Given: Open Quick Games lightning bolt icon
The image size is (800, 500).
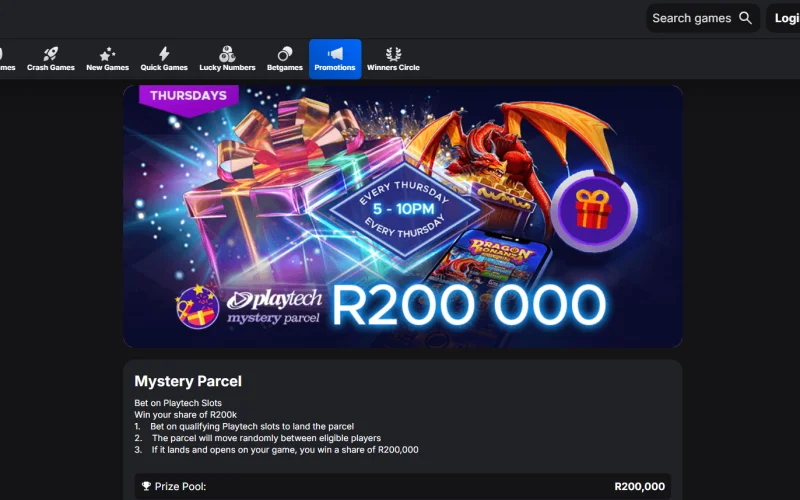Looking at the screenshot, I should 164,54.
